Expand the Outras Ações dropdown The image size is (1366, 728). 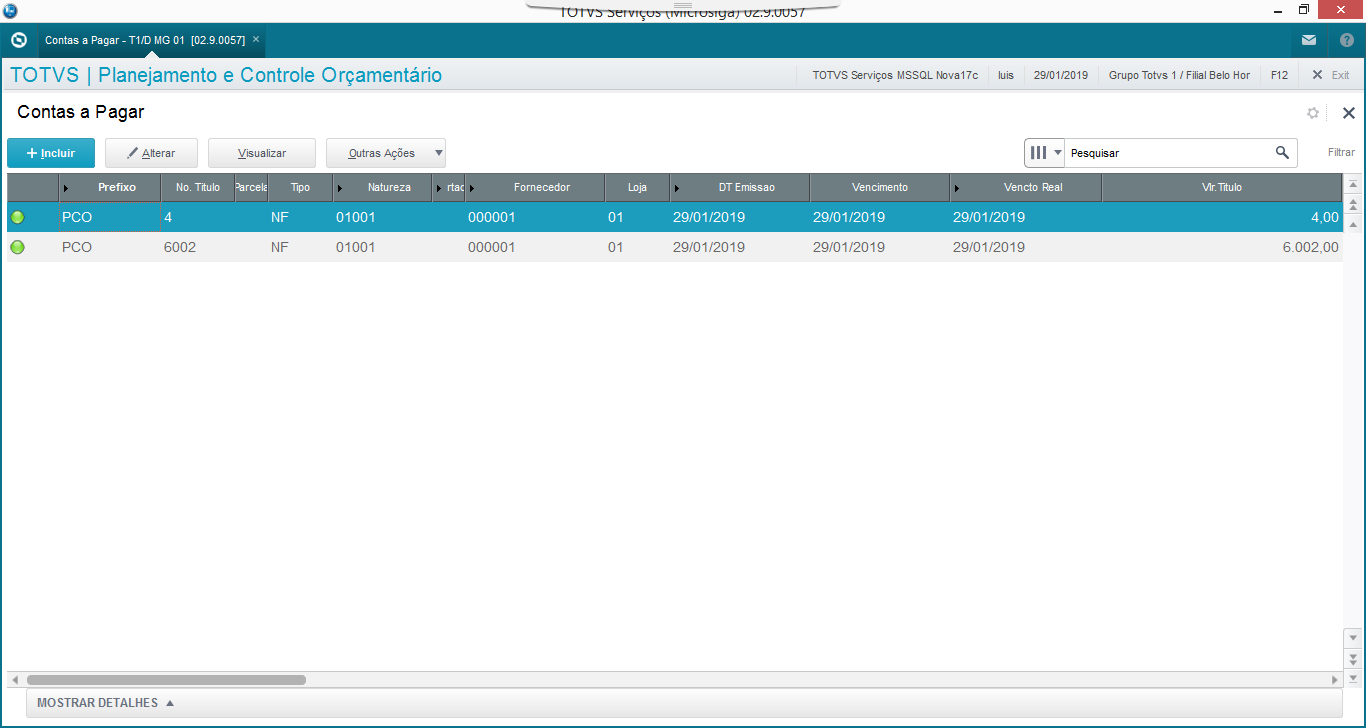(386, 153)
